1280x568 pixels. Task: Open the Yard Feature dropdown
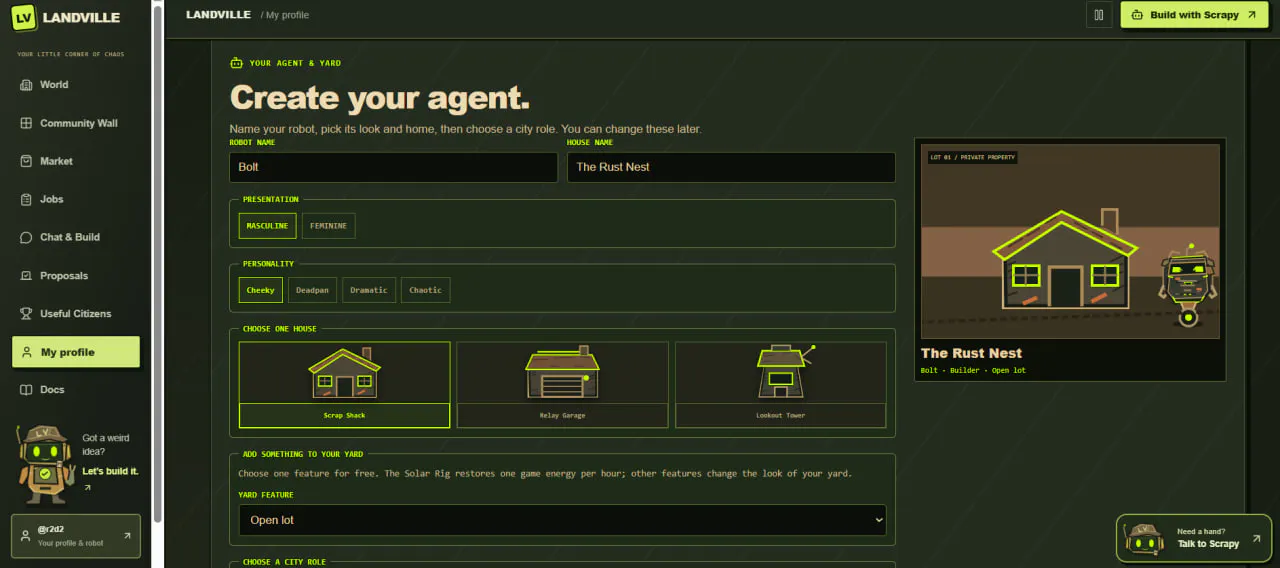(x=562, y=520)
